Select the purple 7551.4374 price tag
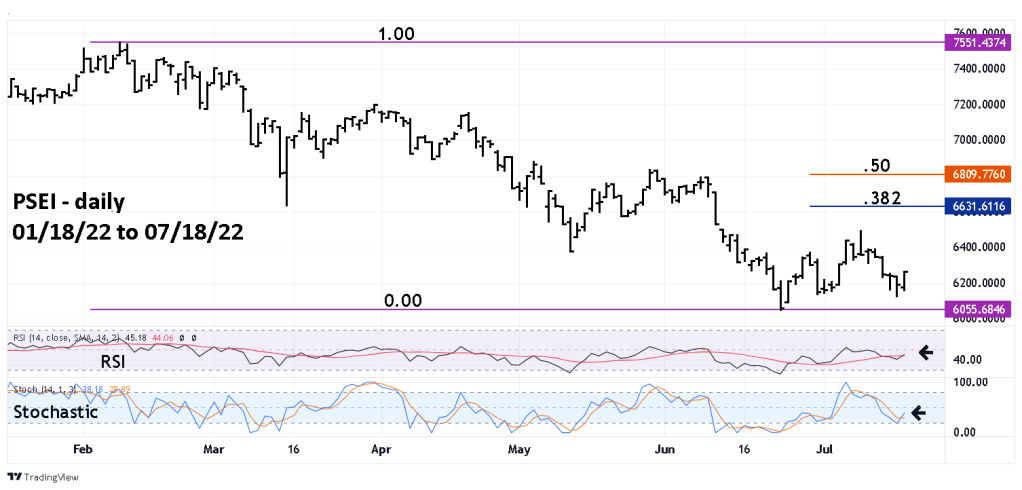This screenshot has height=490, width=1022. (978, 43)
